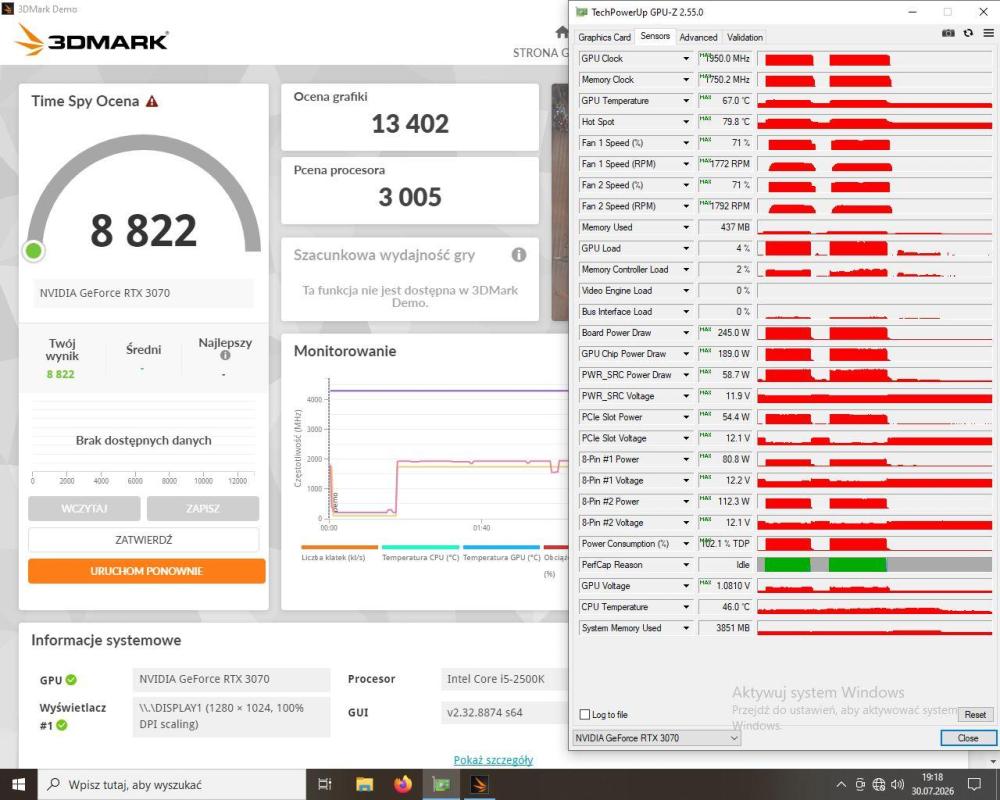The height and width of the screenshot is (800, 1000).
Task: Click the GPU Load value 4 %
Action: pos(725,248)
